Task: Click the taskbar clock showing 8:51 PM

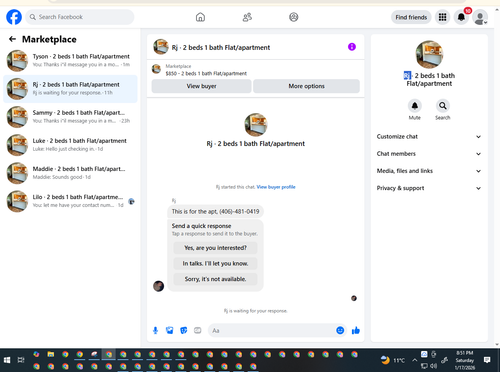Action: [465, 360]
